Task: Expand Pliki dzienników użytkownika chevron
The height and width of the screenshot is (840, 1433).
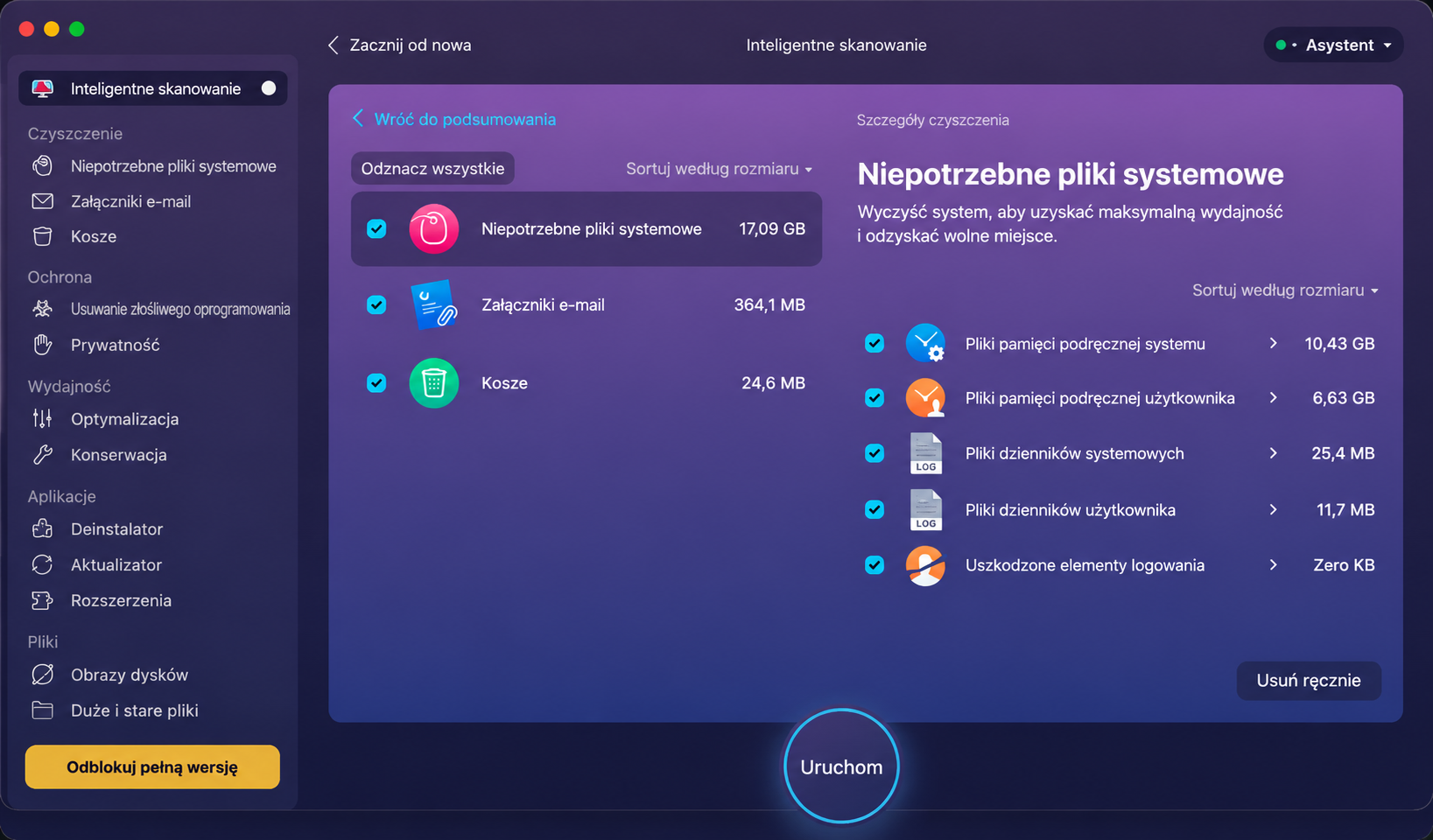Action: point(1273,509)
